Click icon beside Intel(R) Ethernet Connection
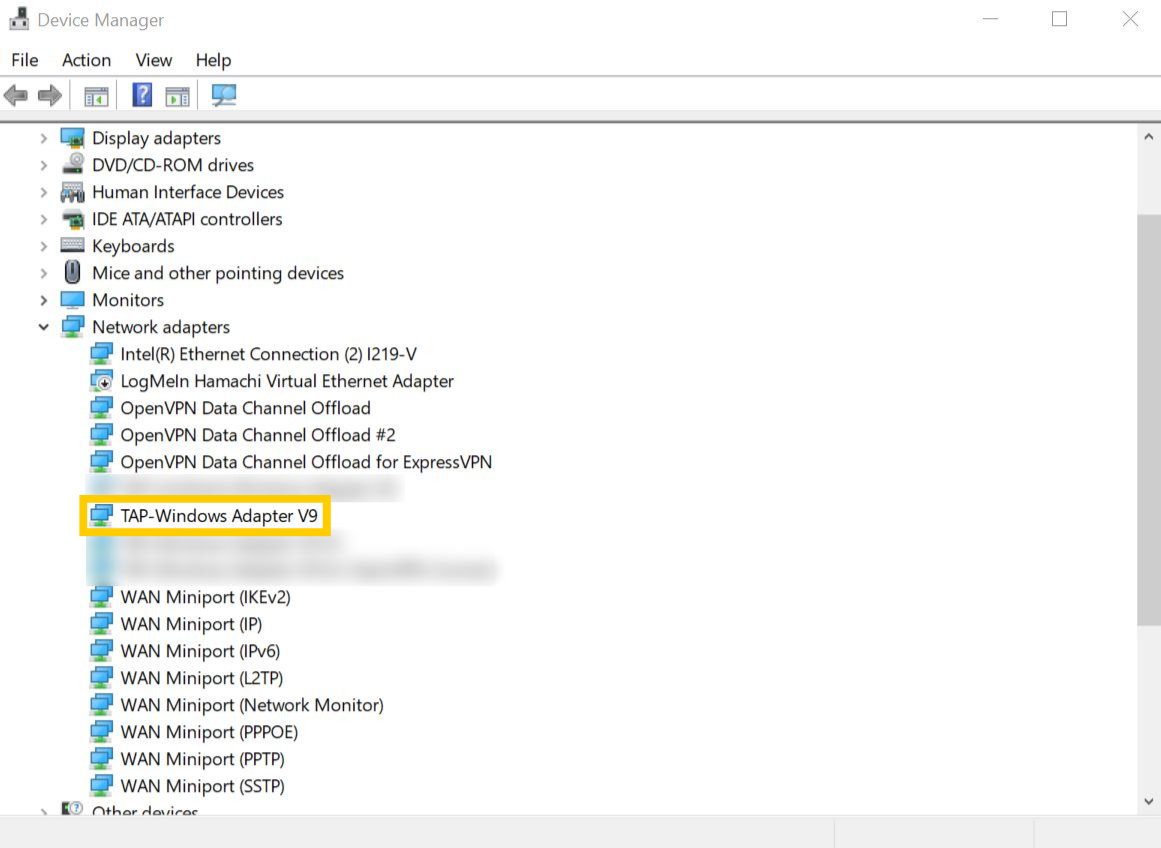Image resolution: width=1161 pixels, height=848 pixels. point(101,353)
